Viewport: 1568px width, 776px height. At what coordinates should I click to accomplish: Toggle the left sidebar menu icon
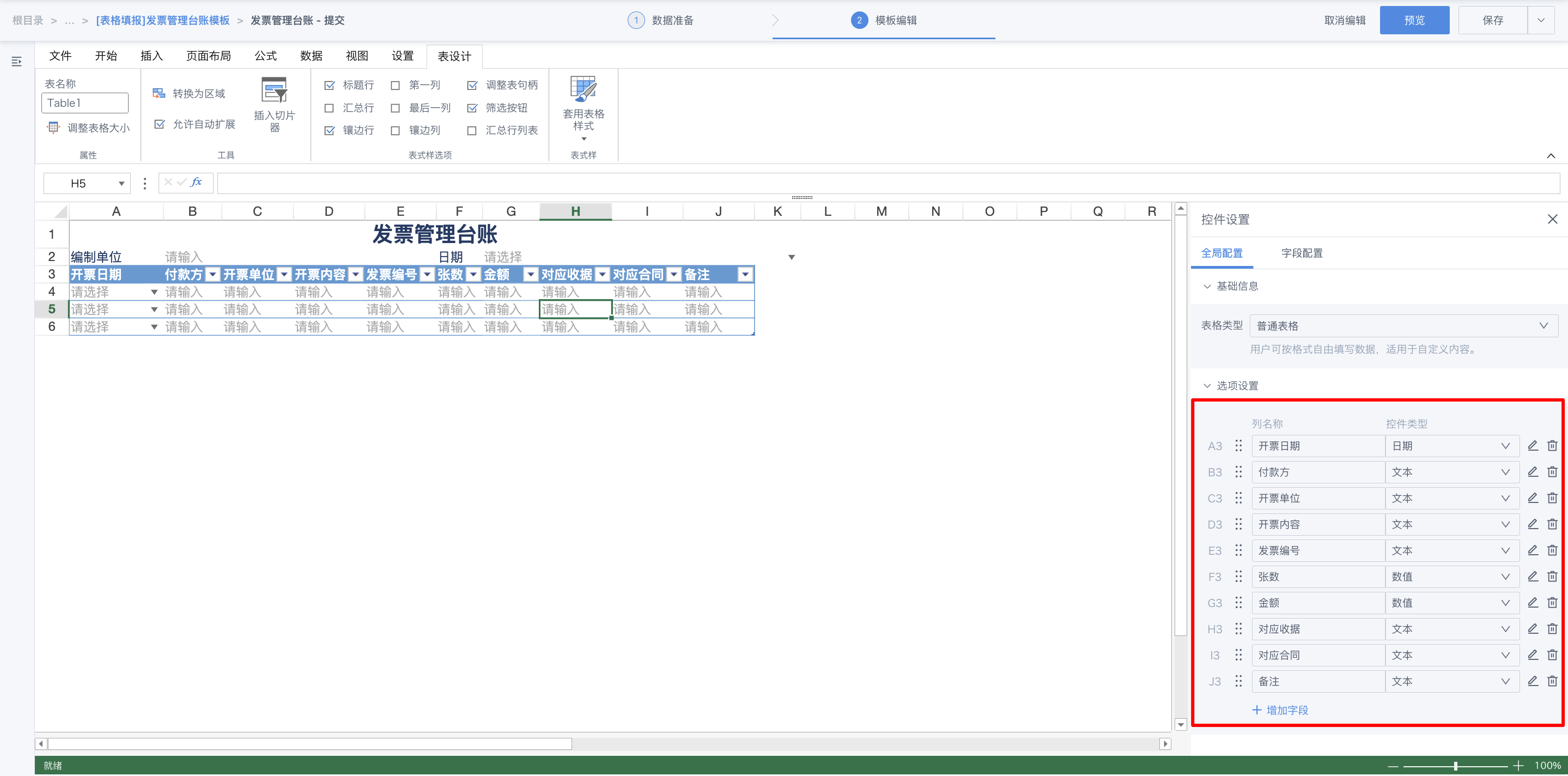pos(16,62)
